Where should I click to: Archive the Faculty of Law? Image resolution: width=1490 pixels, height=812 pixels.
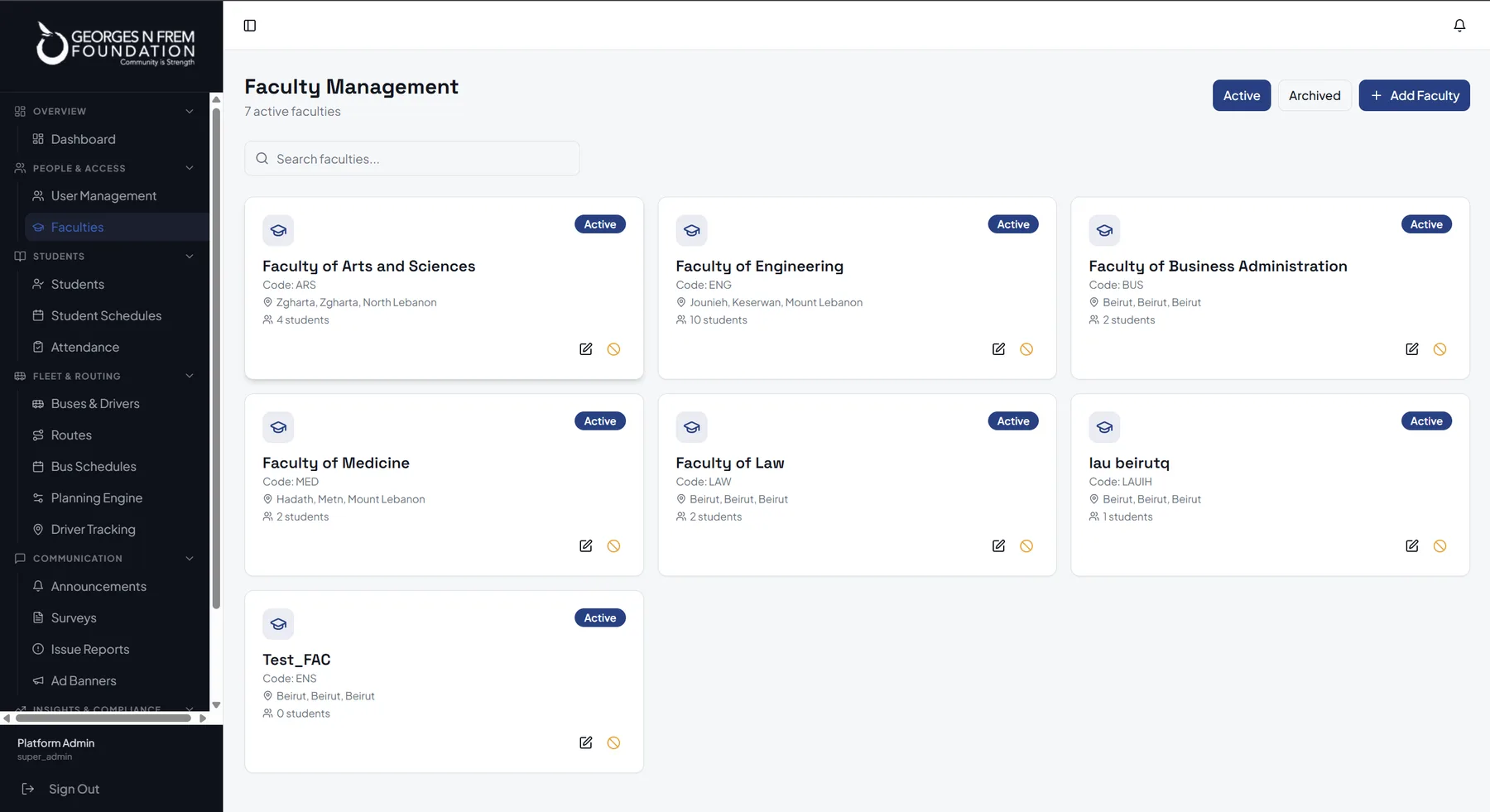(1026, 546)
